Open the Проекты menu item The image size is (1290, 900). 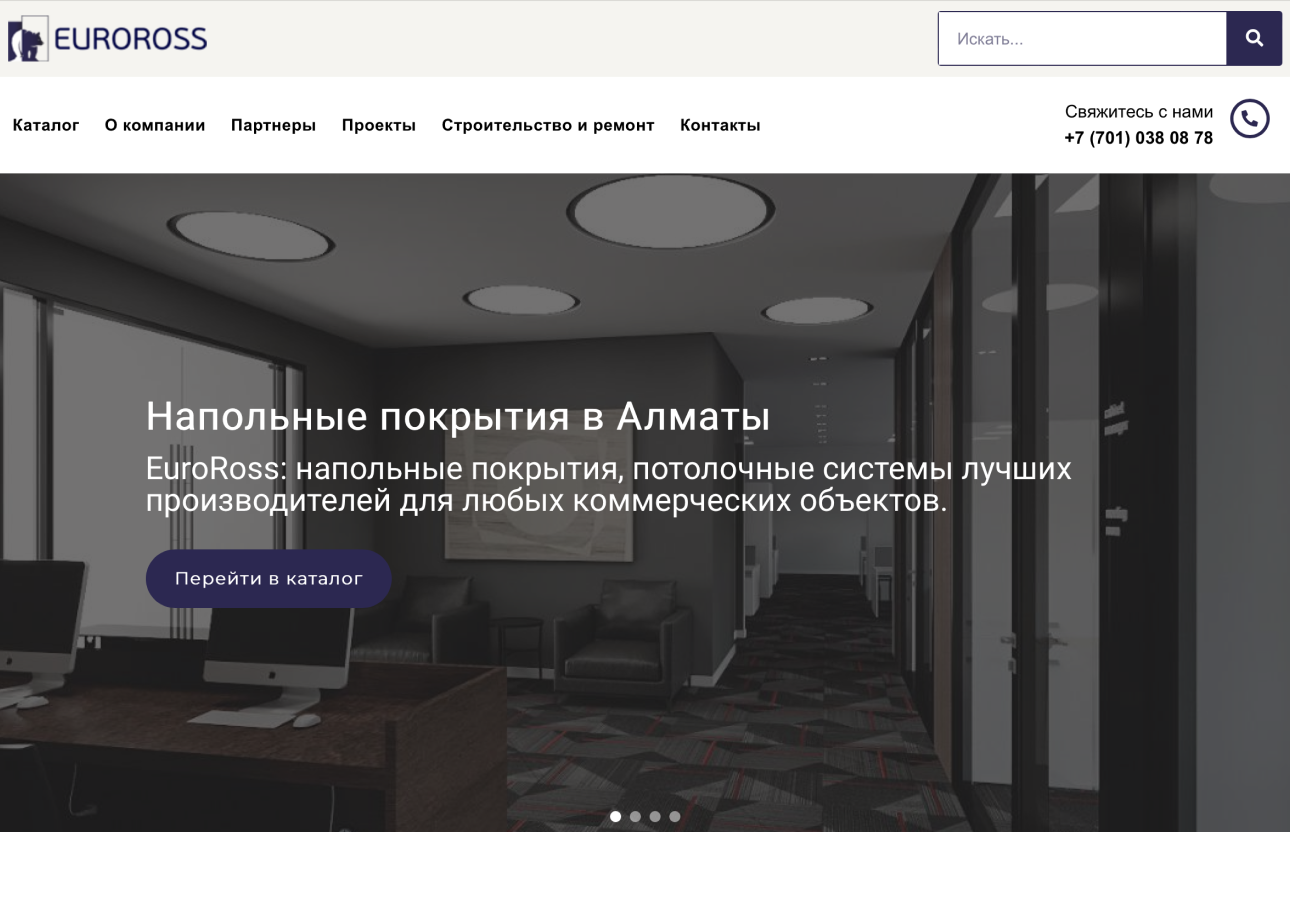tap(379, 125)
